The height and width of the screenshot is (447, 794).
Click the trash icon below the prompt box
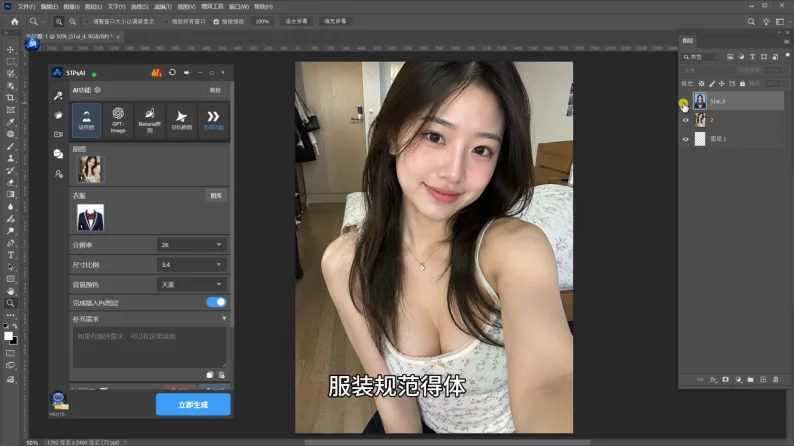(x=222, y=375)
